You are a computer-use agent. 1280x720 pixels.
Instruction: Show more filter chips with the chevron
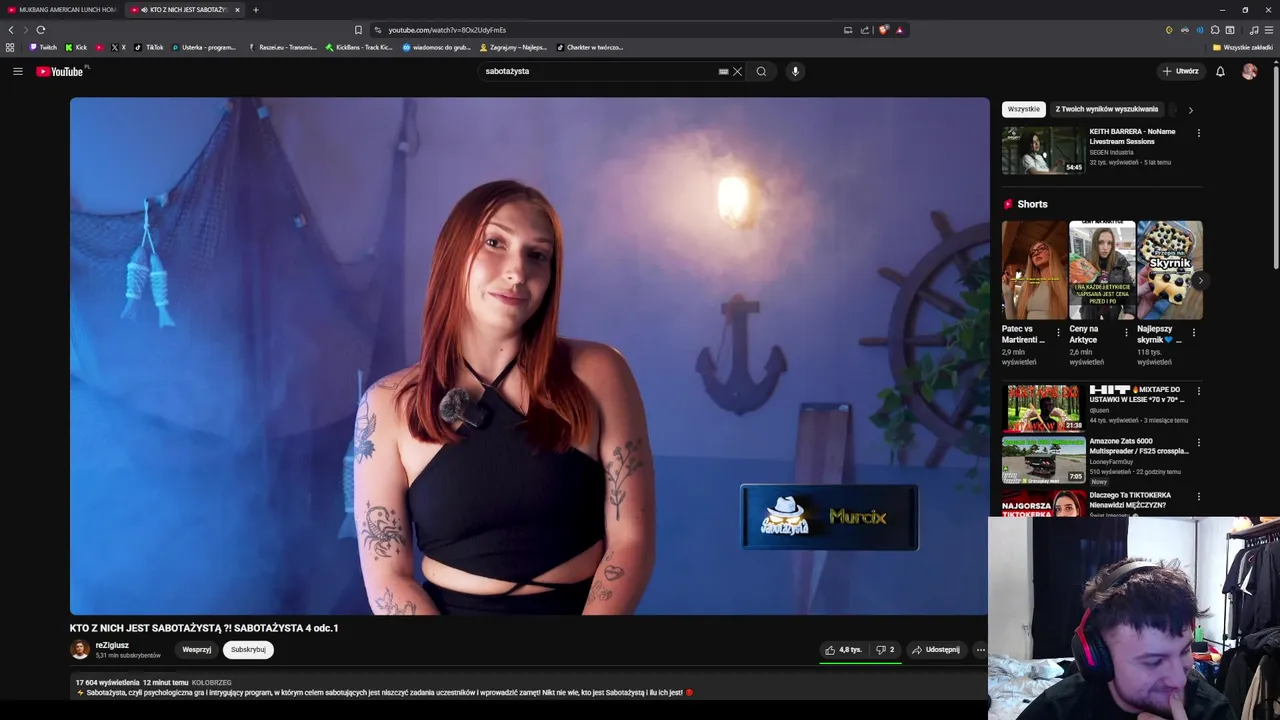[x=1190, y=110]
